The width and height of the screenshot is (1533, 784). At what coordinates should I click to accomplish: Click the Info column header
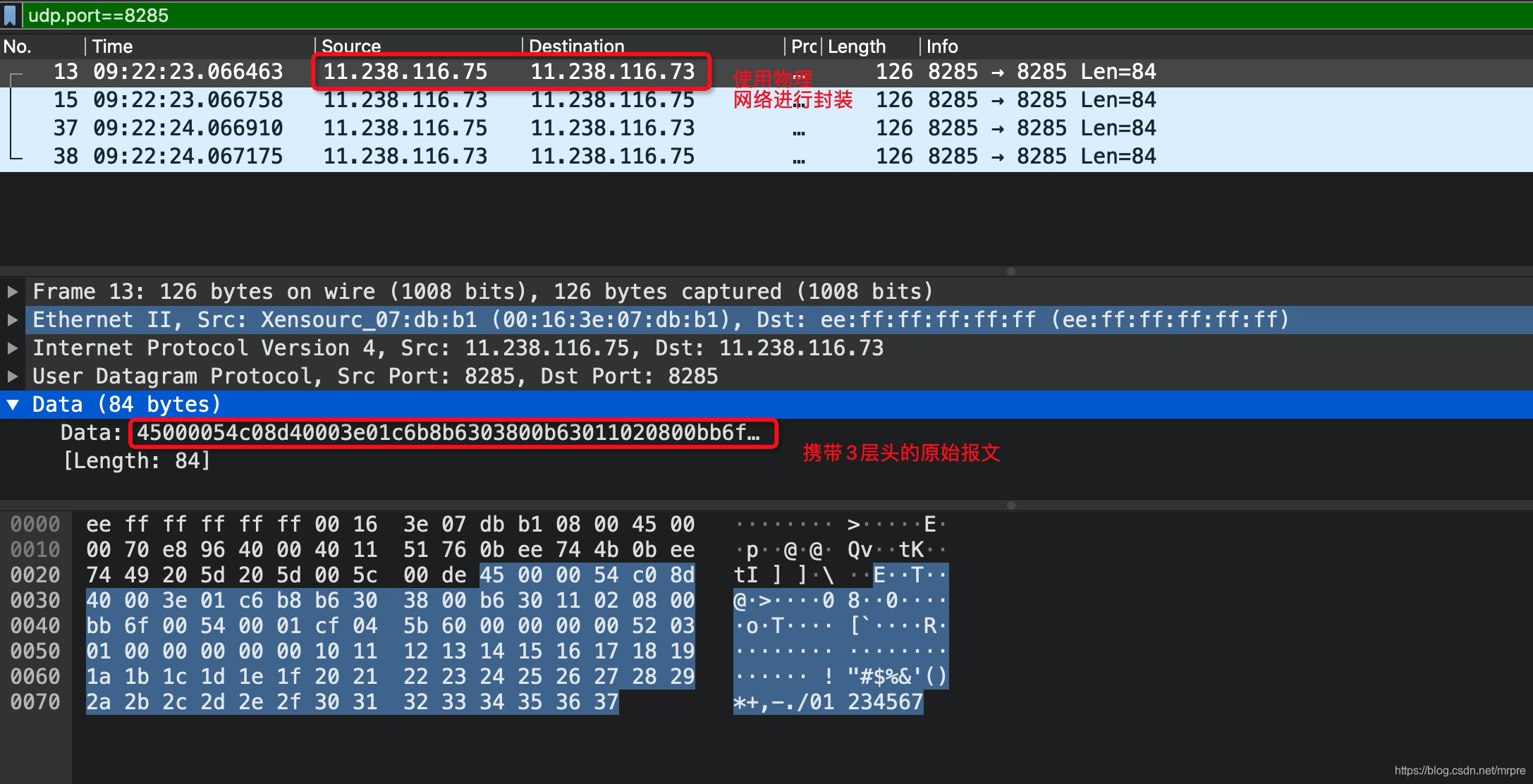coord(942,47)
